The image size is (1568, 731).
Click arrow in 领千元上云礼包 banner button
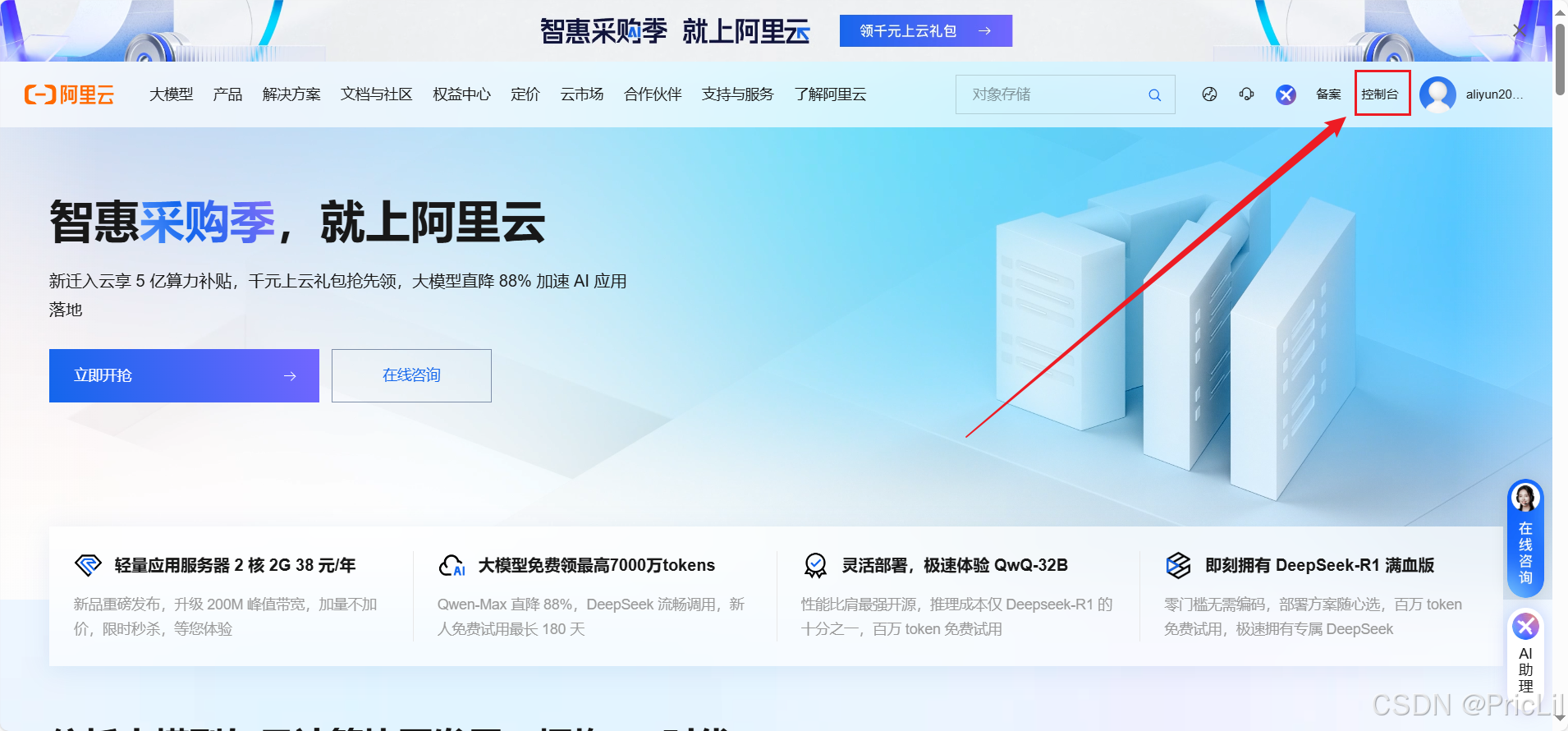click(x=984, y=31)
